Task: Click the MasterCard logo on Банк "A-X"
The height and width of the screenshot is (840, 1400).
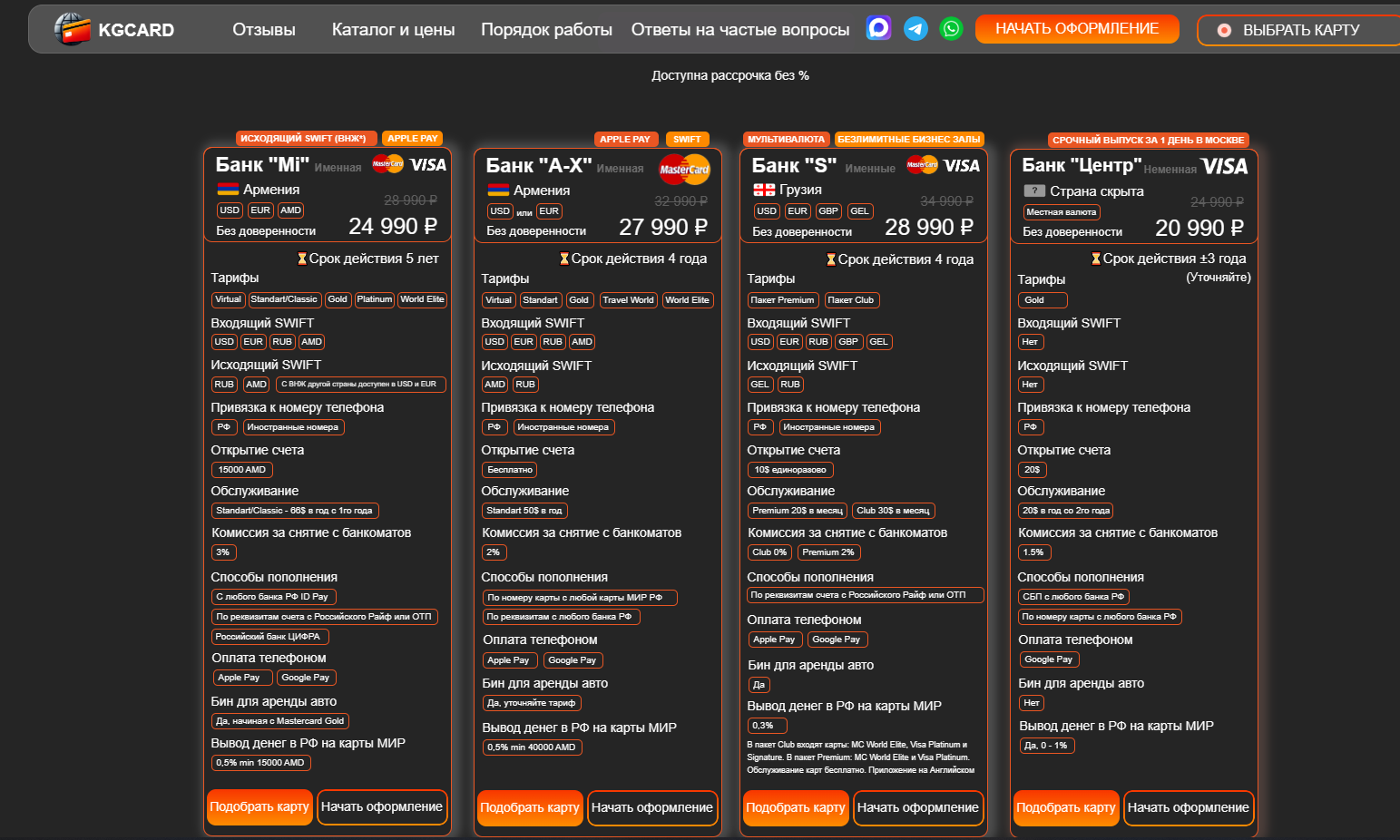Action: pyautogui.click(x=685, y=169)
